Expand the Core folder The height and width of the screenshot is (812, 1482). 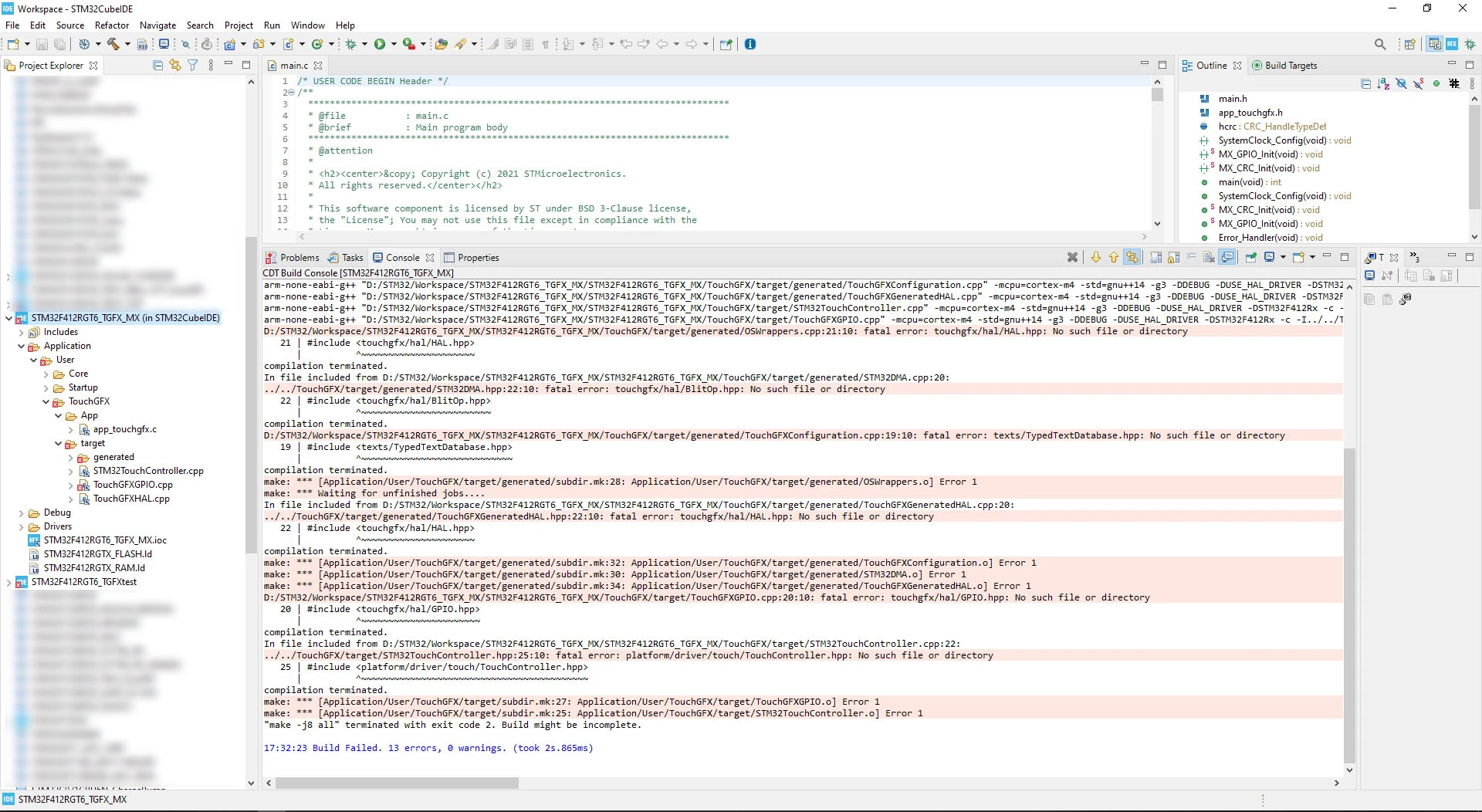click(x=46, y=374)
